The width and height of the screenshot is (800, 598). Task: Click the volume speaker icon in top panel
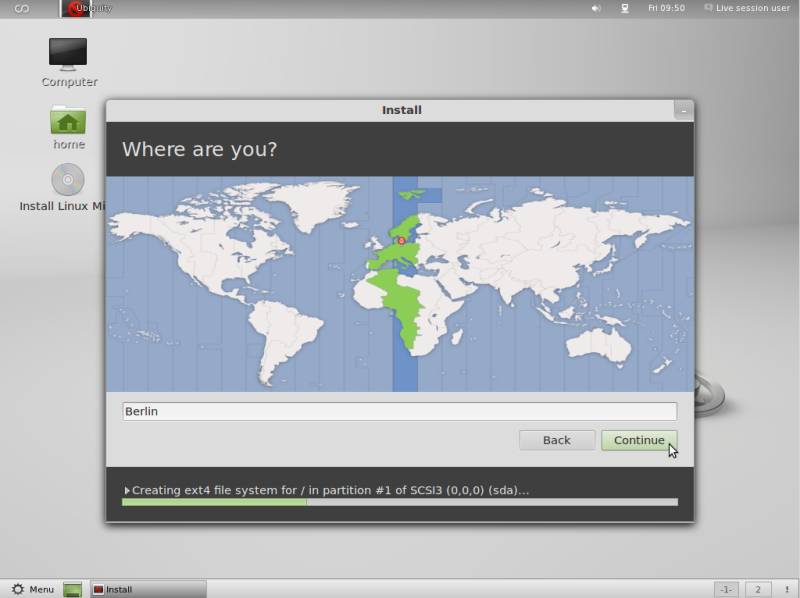pos(596,8)
